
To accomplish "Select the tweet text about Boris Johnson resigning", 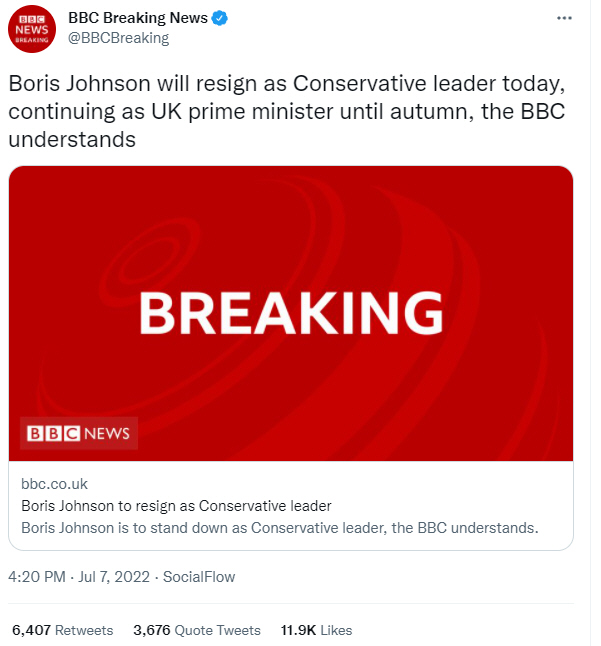I will coord(286,111).
